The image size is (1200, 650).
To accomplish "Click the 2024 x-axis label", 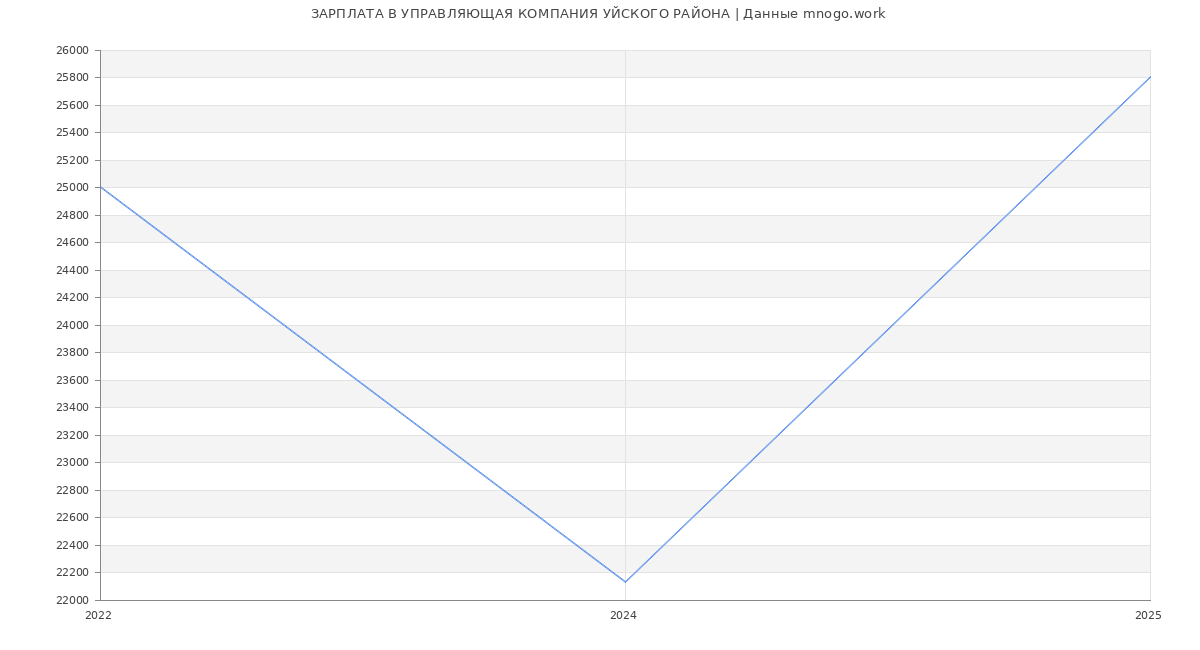I will (x=623, y=616).
